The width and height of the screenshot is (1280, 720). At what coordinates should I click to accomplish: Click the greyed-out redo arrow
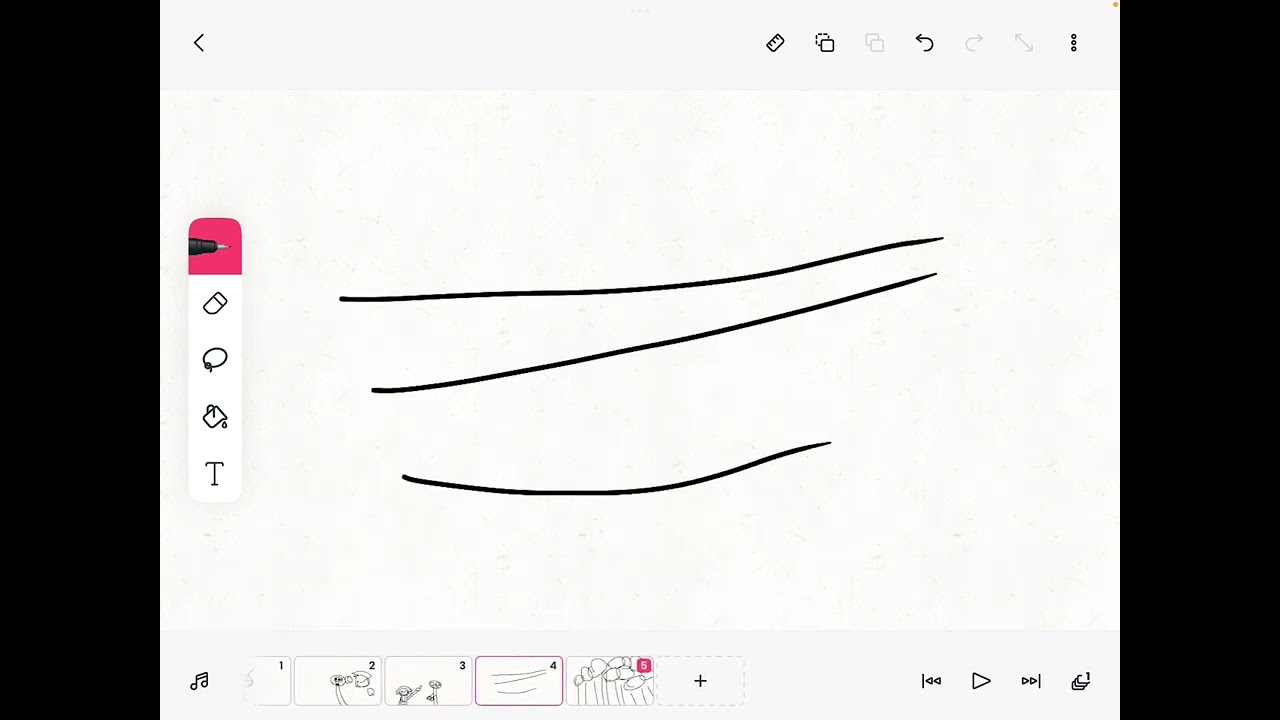tap(974, 43)
